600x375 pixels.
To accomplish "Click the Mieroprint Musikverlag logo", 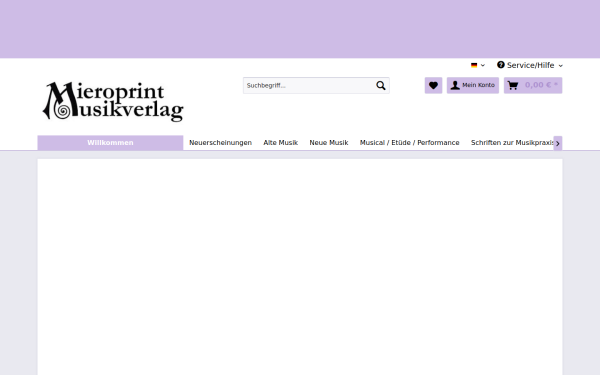I will [113, 101].
